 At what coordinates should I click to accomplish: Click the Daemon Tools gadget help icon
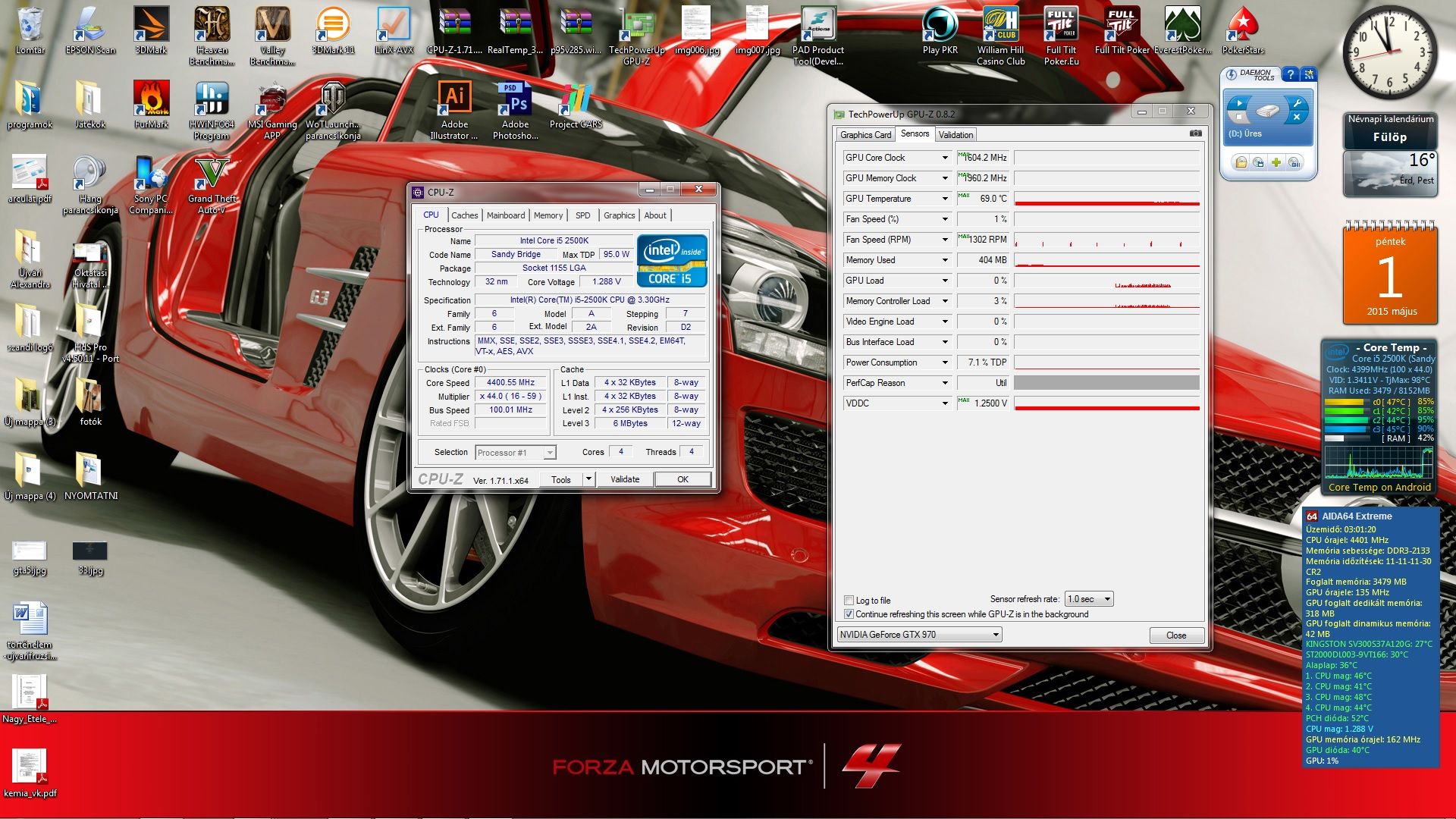click(1290, 74)
